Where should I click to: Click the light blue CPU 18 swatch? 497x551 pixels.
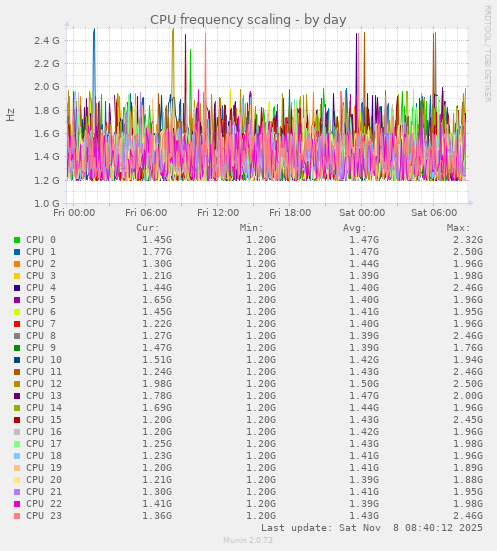click(17, 456)
